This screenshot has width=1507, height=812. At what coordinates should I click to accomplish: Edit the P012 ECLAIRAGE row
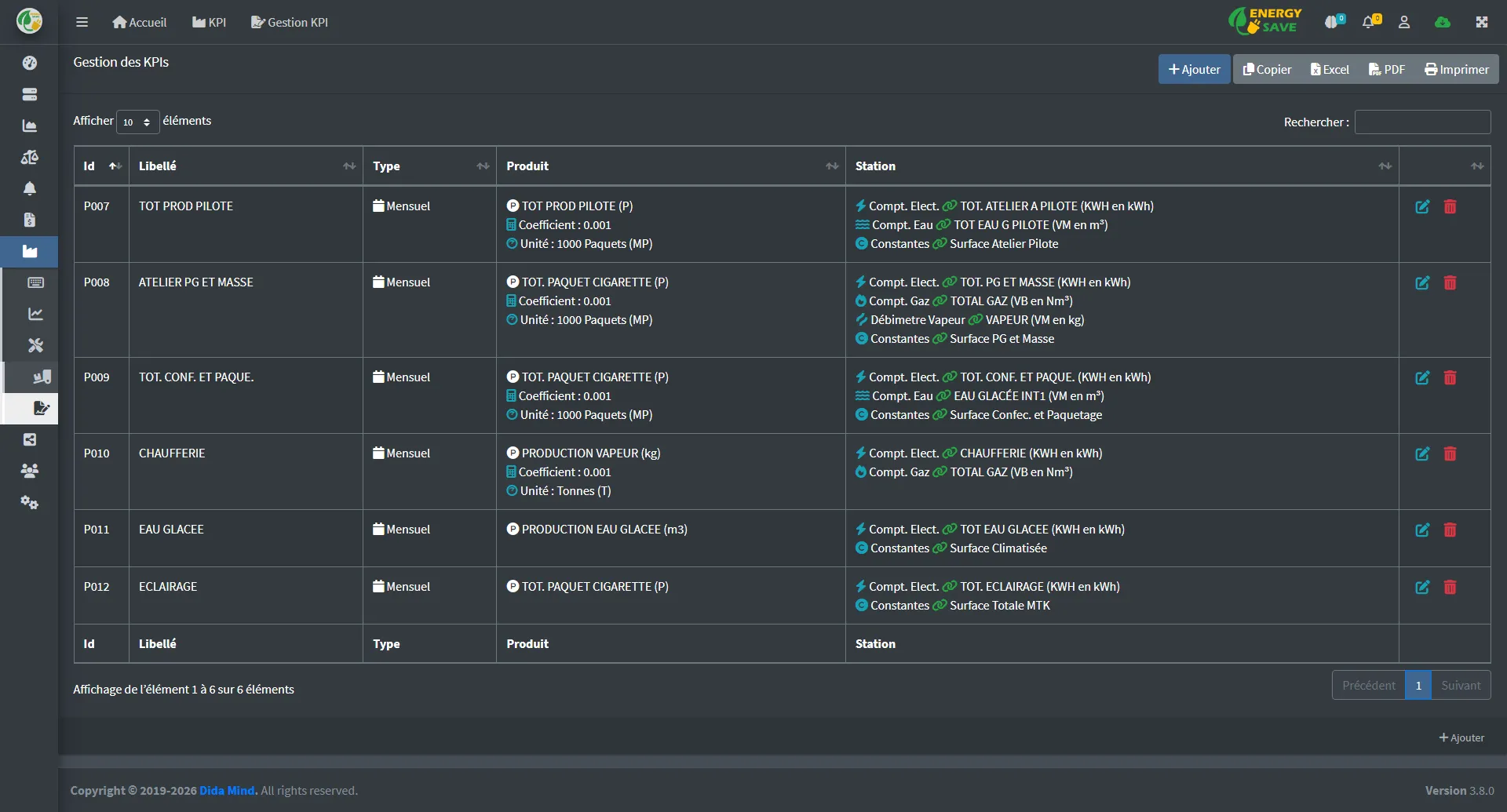(x=1422, y=587)
